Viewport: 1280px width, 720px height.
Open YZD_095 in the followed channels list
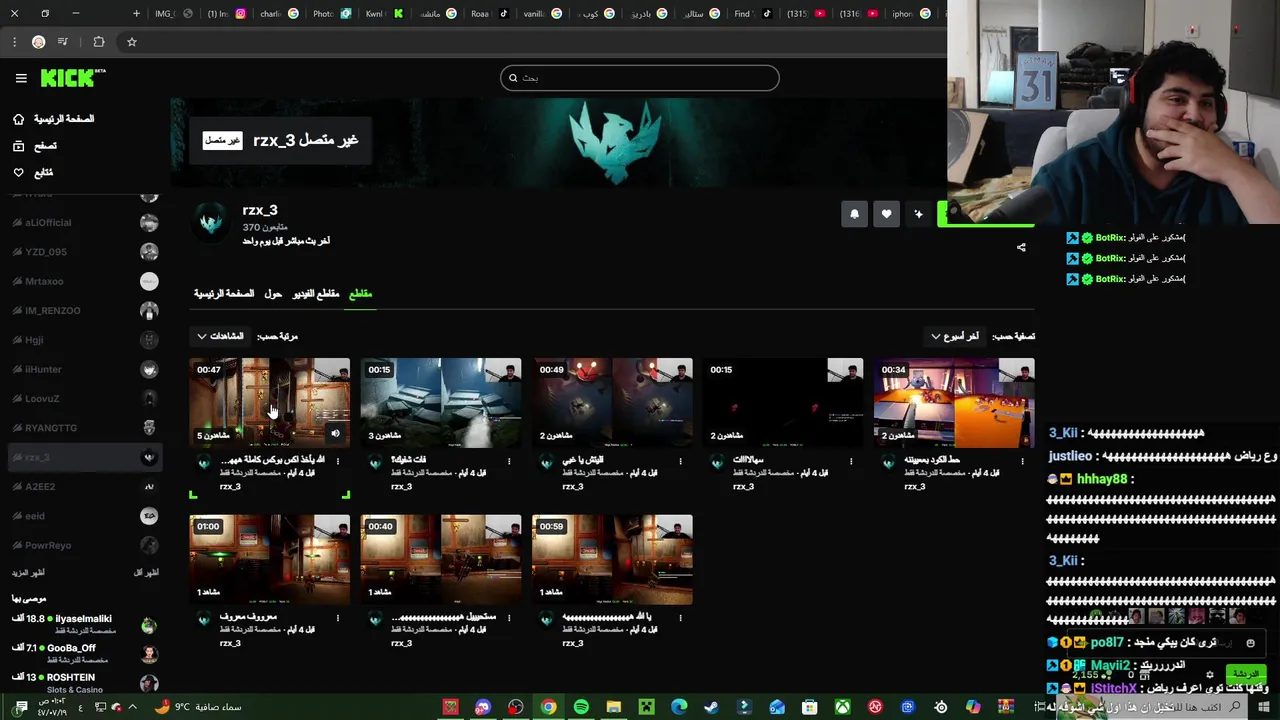85,252
